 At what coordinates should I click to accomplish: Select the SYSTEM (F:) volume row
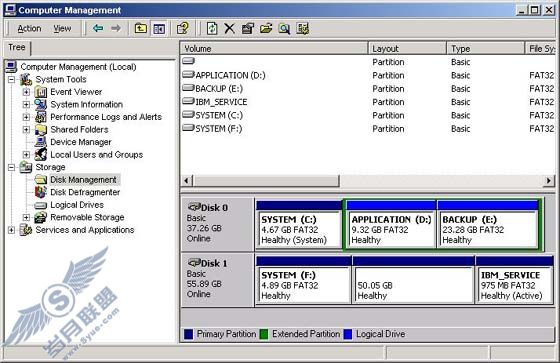tap(368, 129)
